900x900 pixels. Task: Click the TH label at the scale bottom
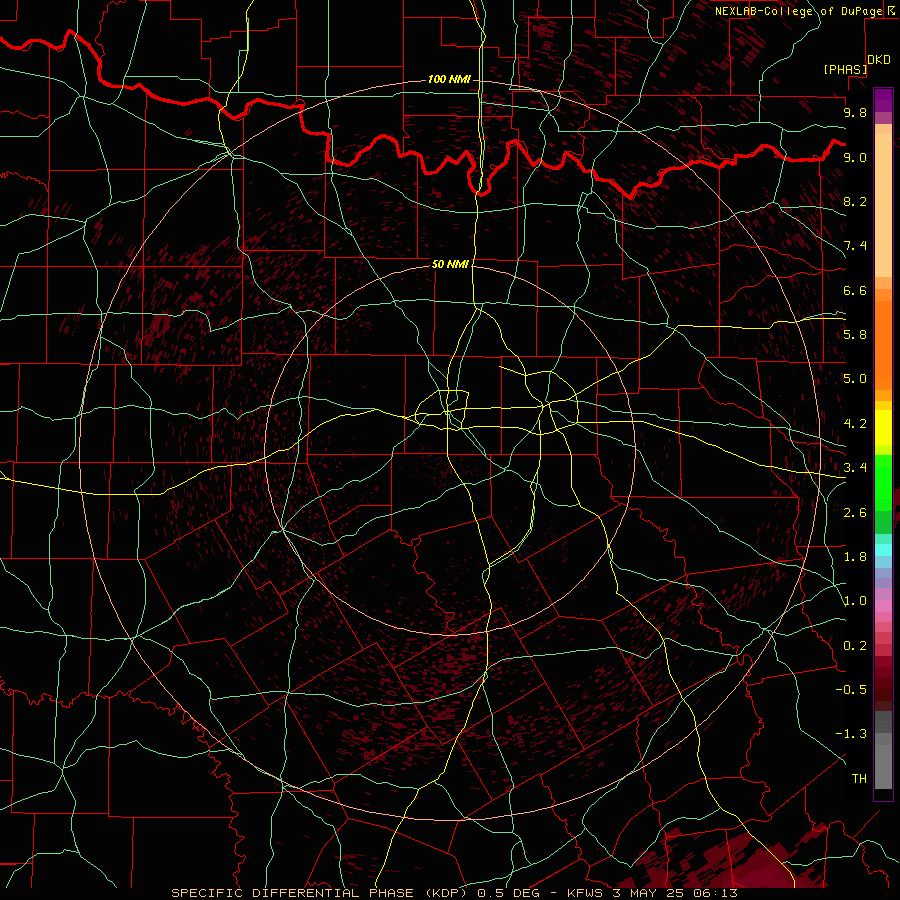(x=859, y=779)
